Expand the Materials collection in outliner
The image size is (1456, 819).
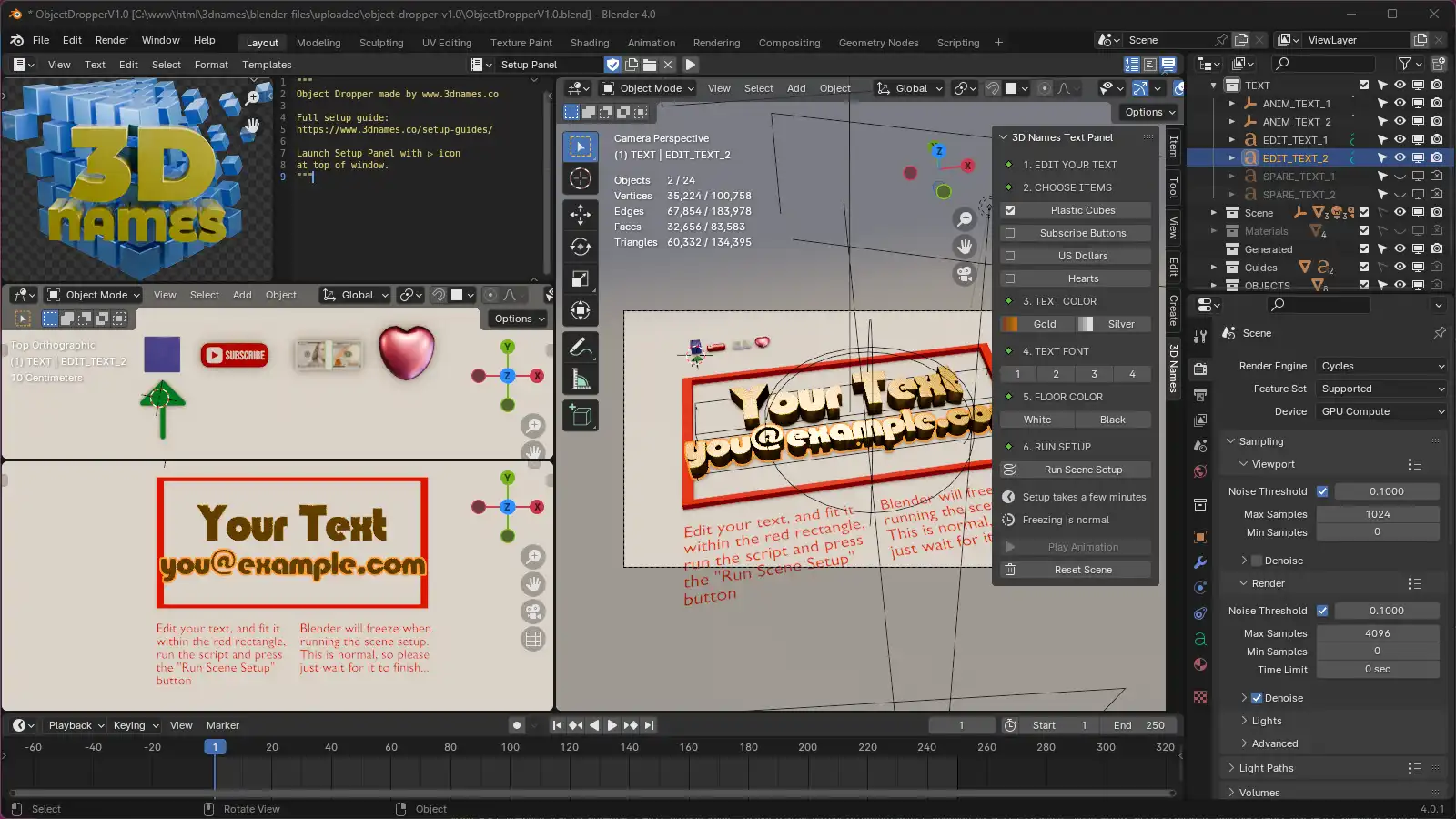coord(1213,231)
